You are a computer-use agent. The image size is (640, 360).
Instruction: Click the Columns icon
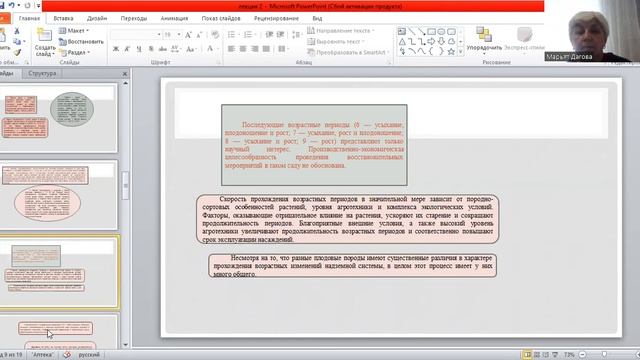point(282,49)
